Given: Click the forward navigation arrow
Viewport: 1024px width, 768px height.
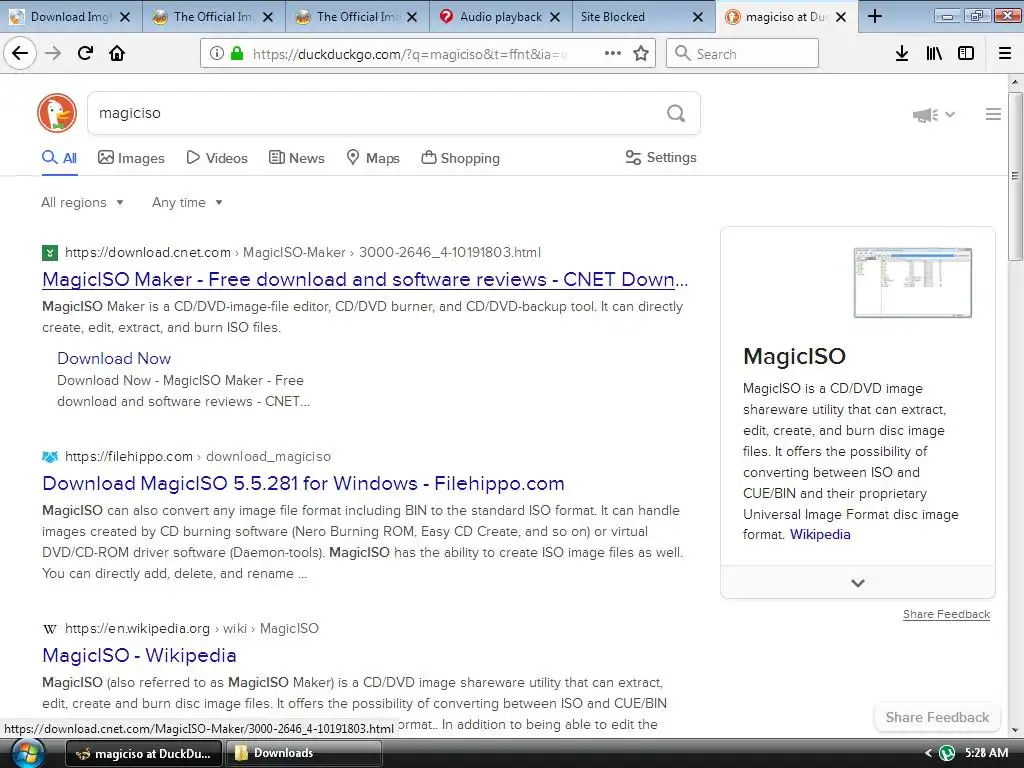Looking at the screenshot, I should click(53, 53).
